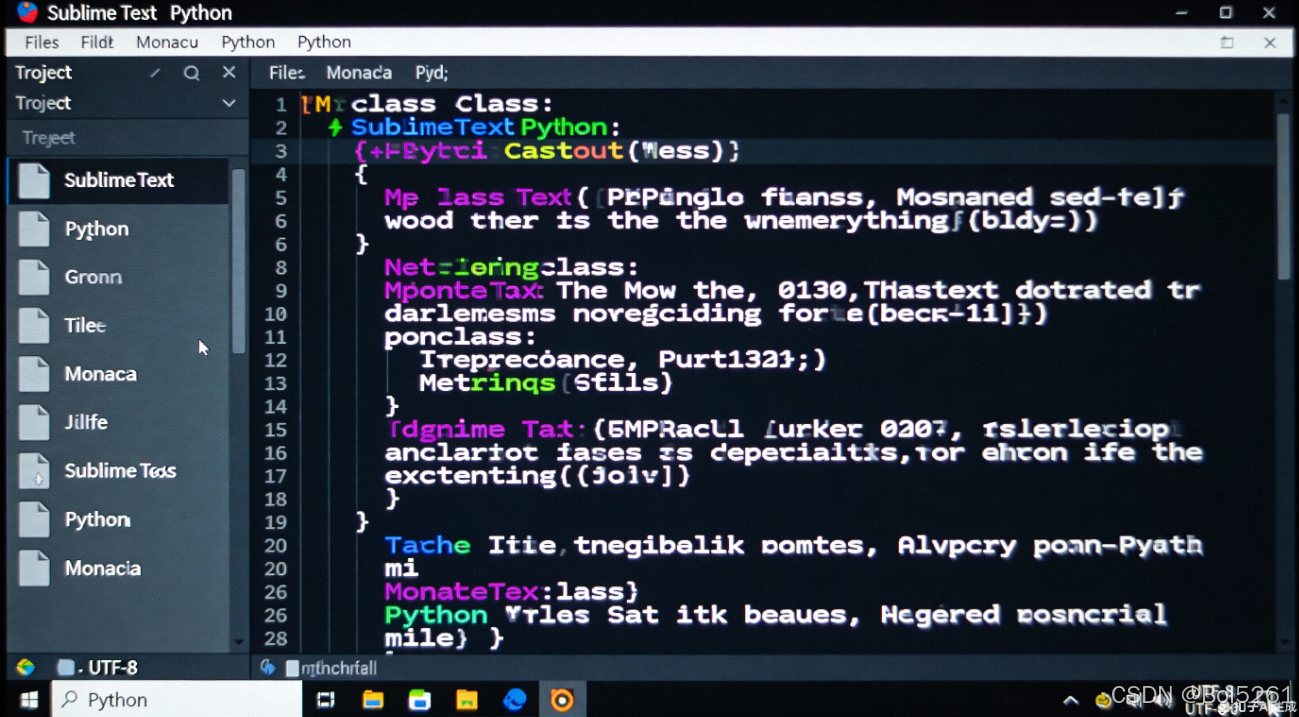This screenshot has width=1299, height=717.
Task: Click the sidebar file list scrollbar
Action: click(x=238, y=261)
